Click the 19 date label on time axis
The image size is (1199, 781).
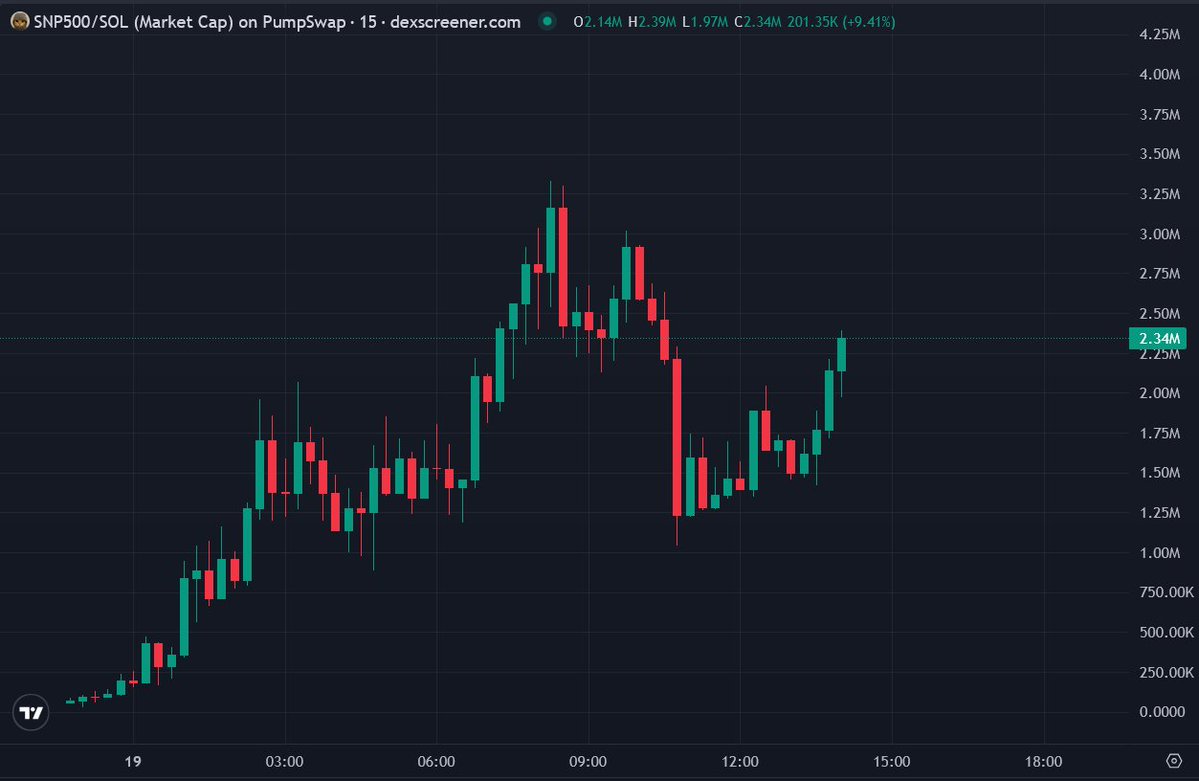click(133, 761)
